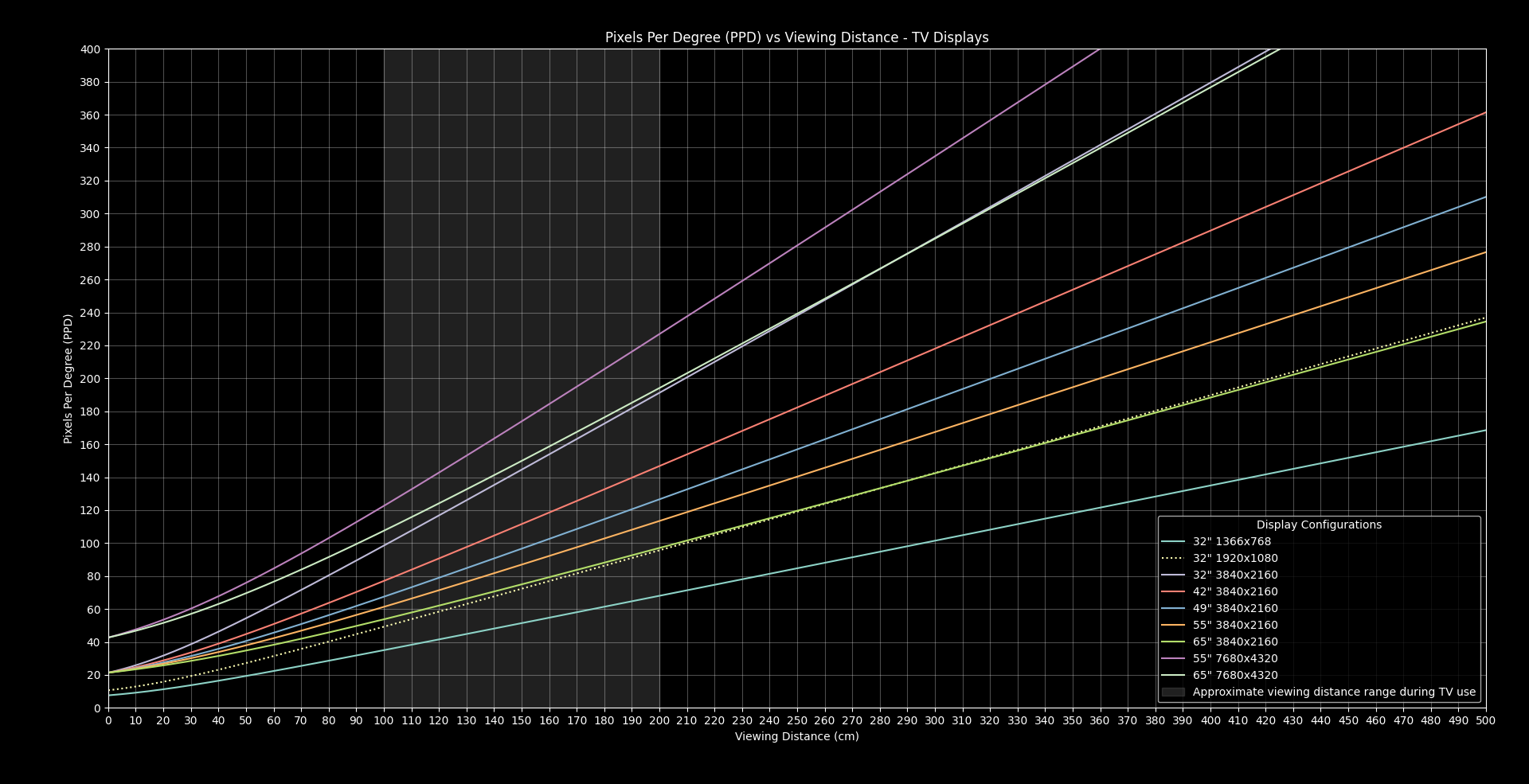The width and height of the screenshot is (1529, 784).
Task: Click the 400 tick label on the y-axis
Action: 91,49
